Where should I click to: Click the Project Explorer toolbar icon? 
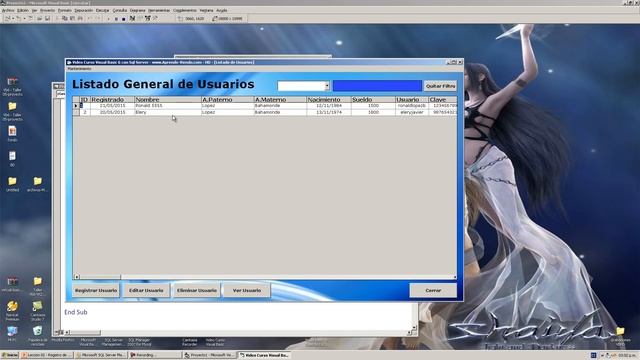click(x=132, y=18)
